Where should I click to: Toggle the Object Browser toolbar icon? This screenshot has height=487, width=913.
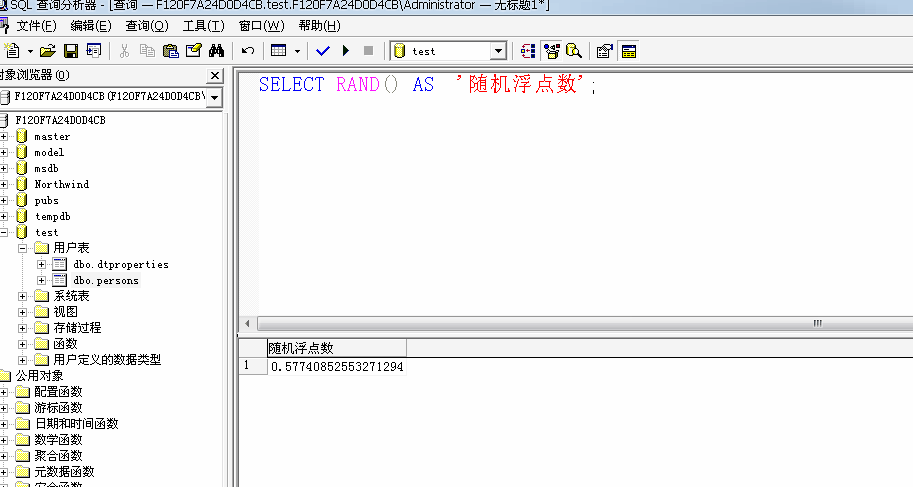pyautogui.click(x=551, y=51)
